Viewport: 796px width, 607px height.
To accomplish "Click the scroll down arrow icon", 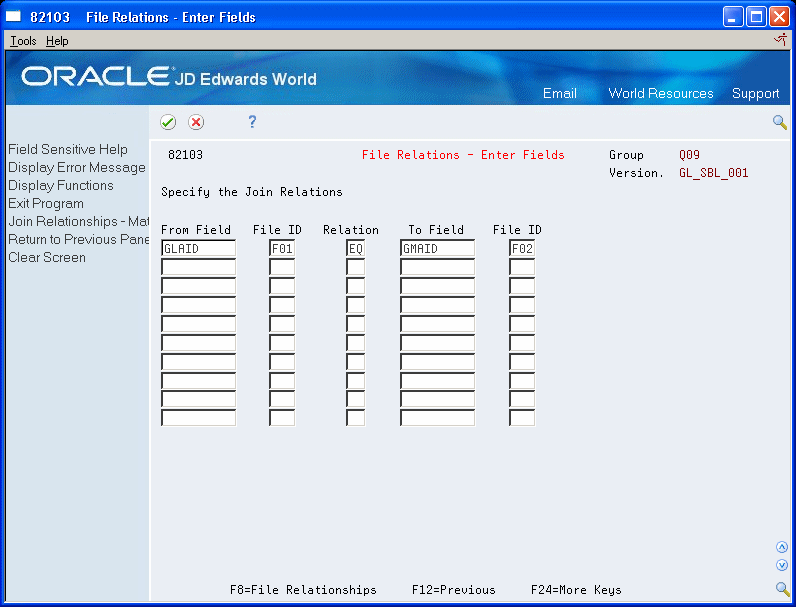I will (x=782, y=565).
